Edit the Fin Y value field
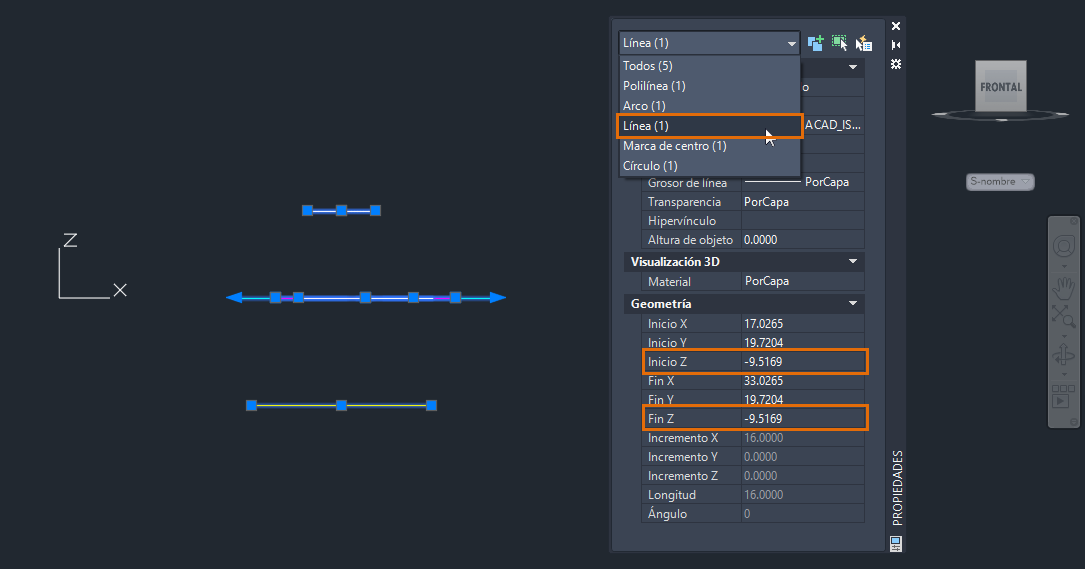This screenshot has height=569, width=1085. pos(803,400)
